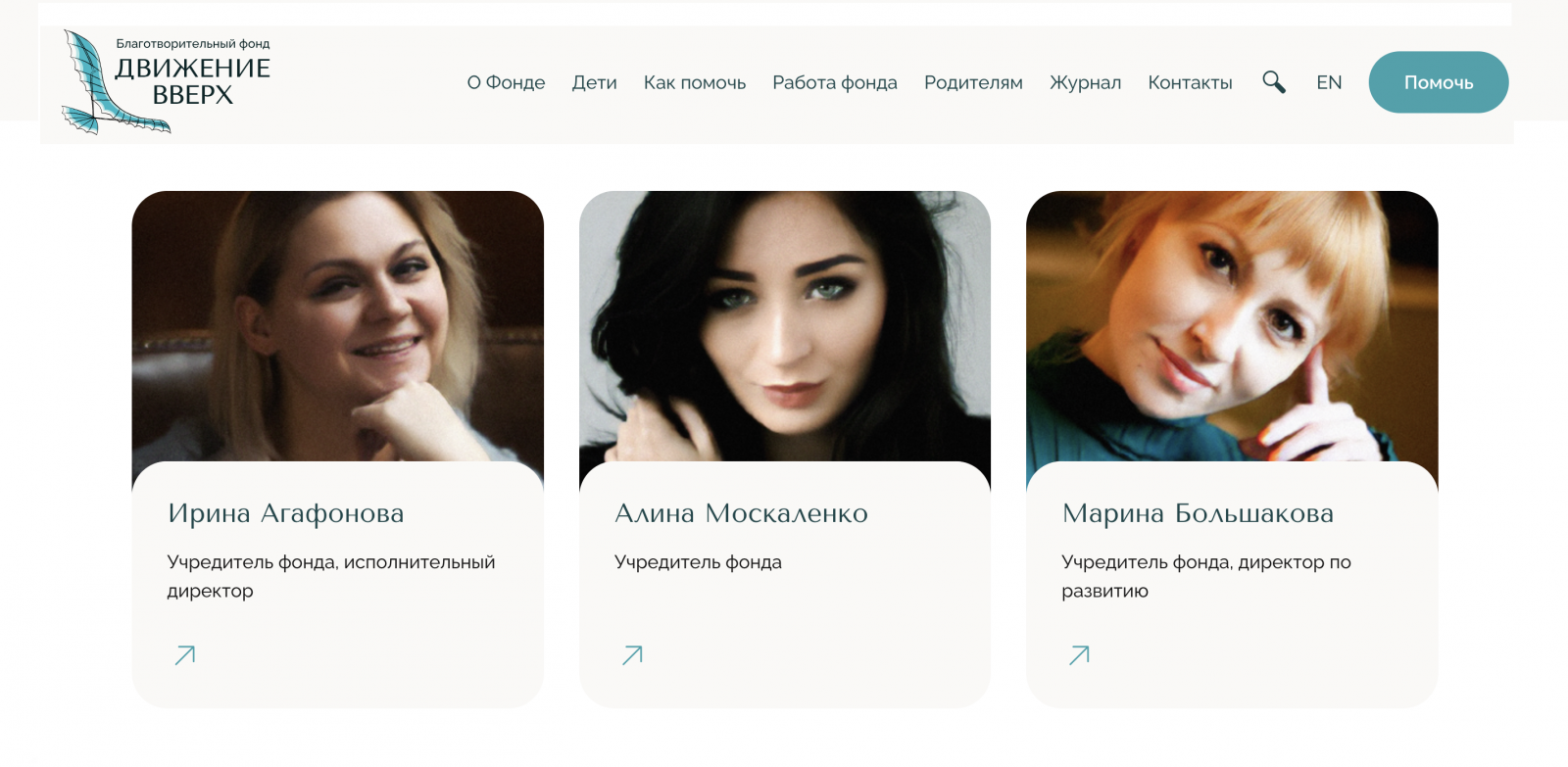Click the name Марина Большакова
Viewport: 1568px width, 767px height.
click(x=1199, y=513)
